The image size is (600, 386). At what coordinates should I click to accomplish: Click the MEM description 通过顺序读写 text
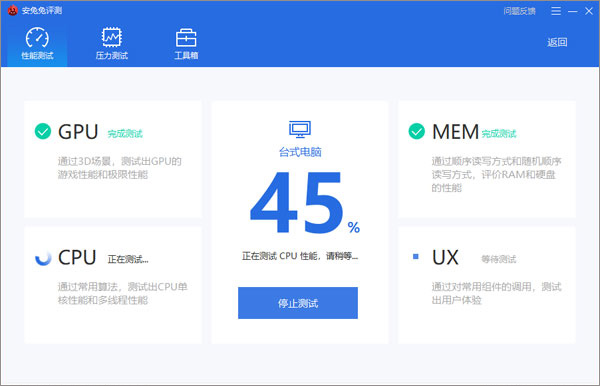click(x=496, y=174)
